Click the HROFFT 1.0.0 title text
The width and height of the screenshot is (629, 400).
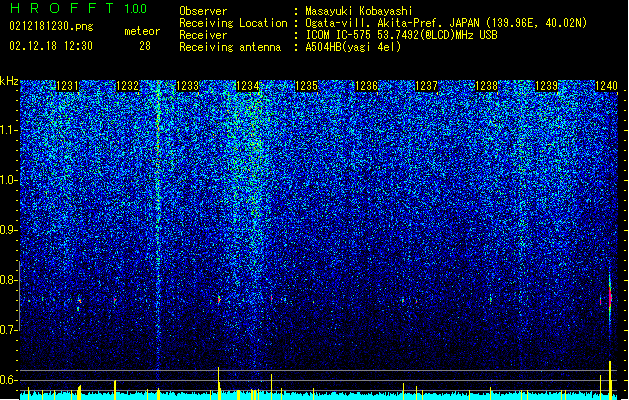pos(79,8)
